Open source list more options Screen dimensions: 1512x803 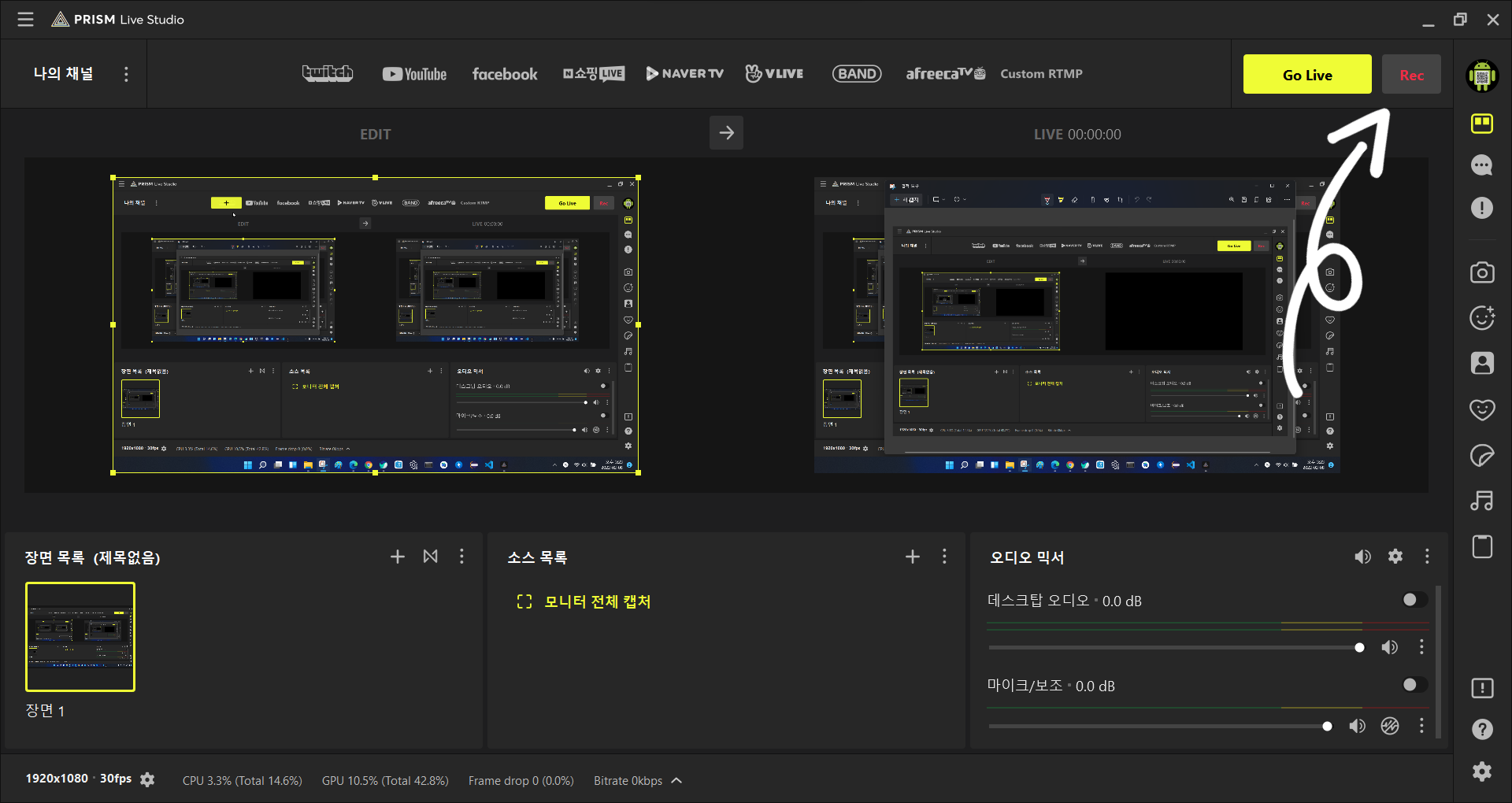[944, 557]
